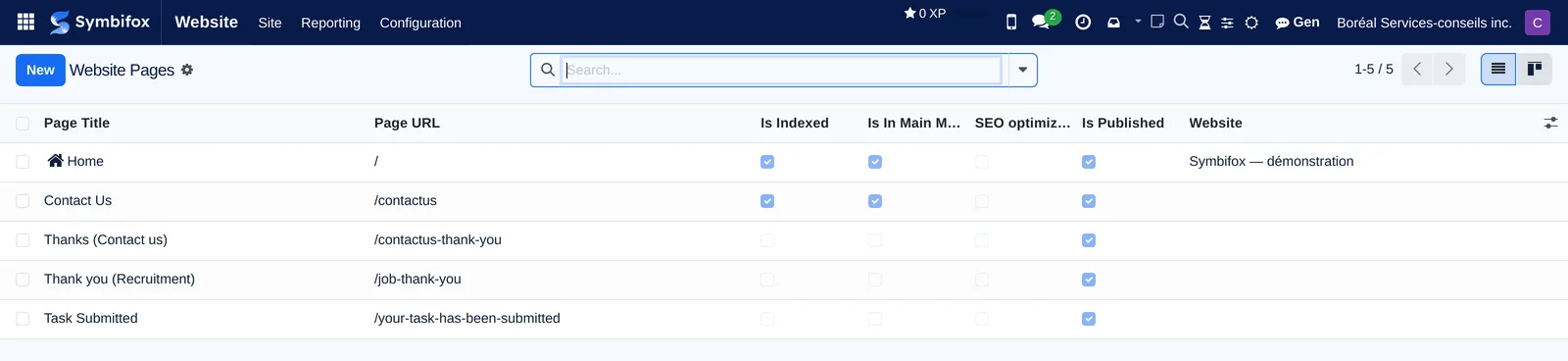
Task: Toggle Is Published for Thank you (Recruitment)
Action: point(1089,280)
